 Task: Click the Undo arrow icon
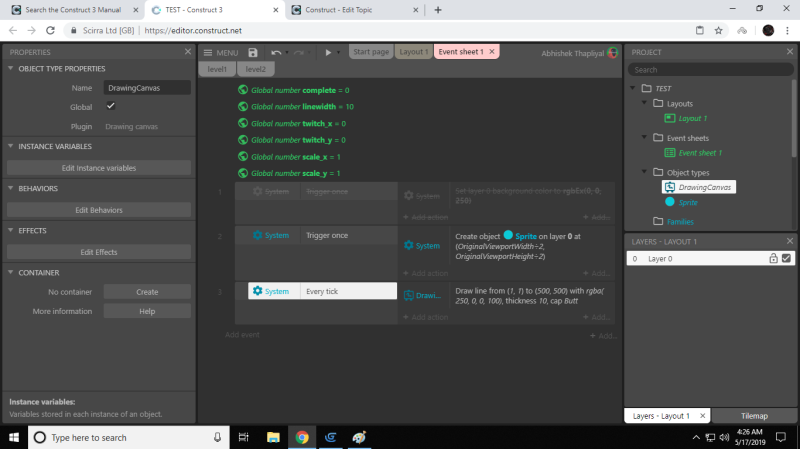[276, 53]
